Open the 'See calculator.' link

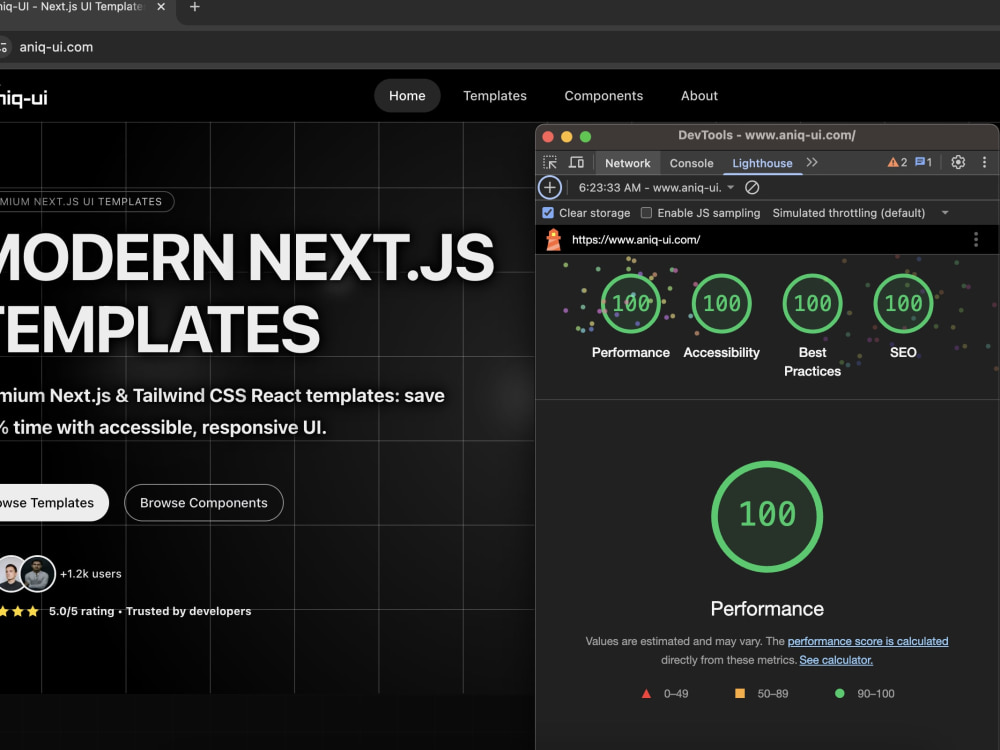pos(836,660)
